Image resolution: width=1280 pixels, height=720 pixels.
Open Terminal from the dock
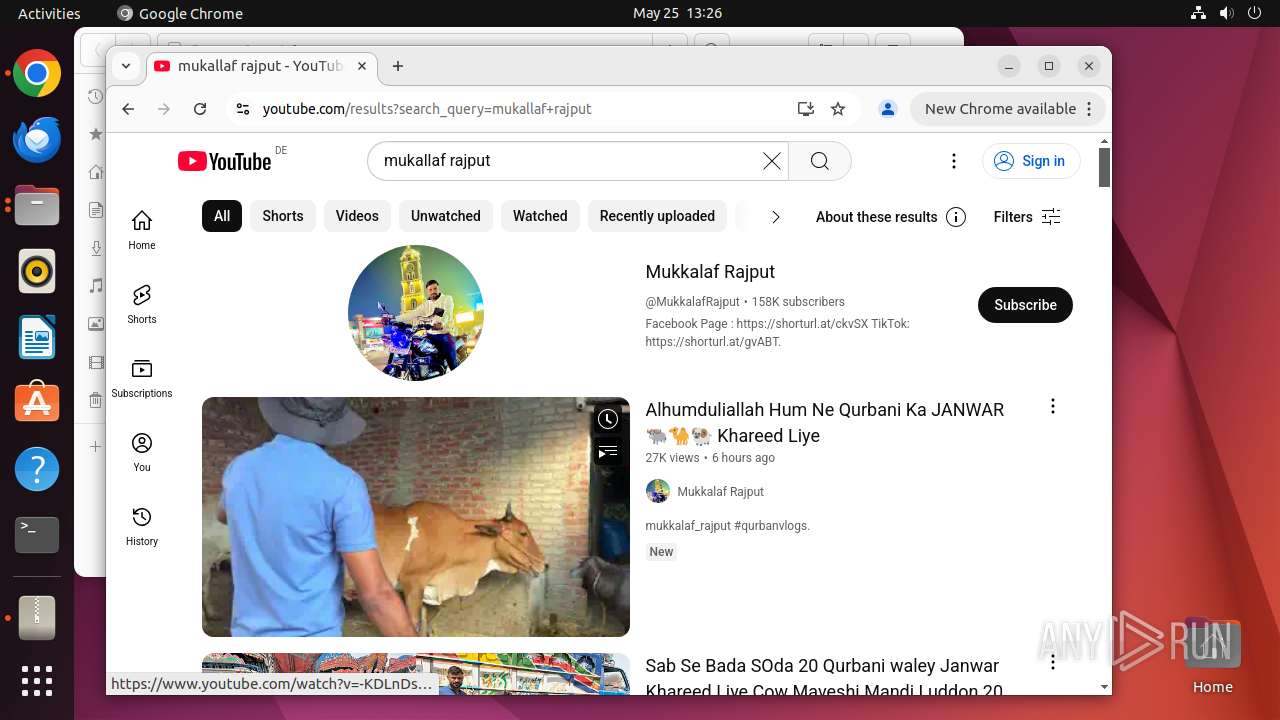coord(37,535)
